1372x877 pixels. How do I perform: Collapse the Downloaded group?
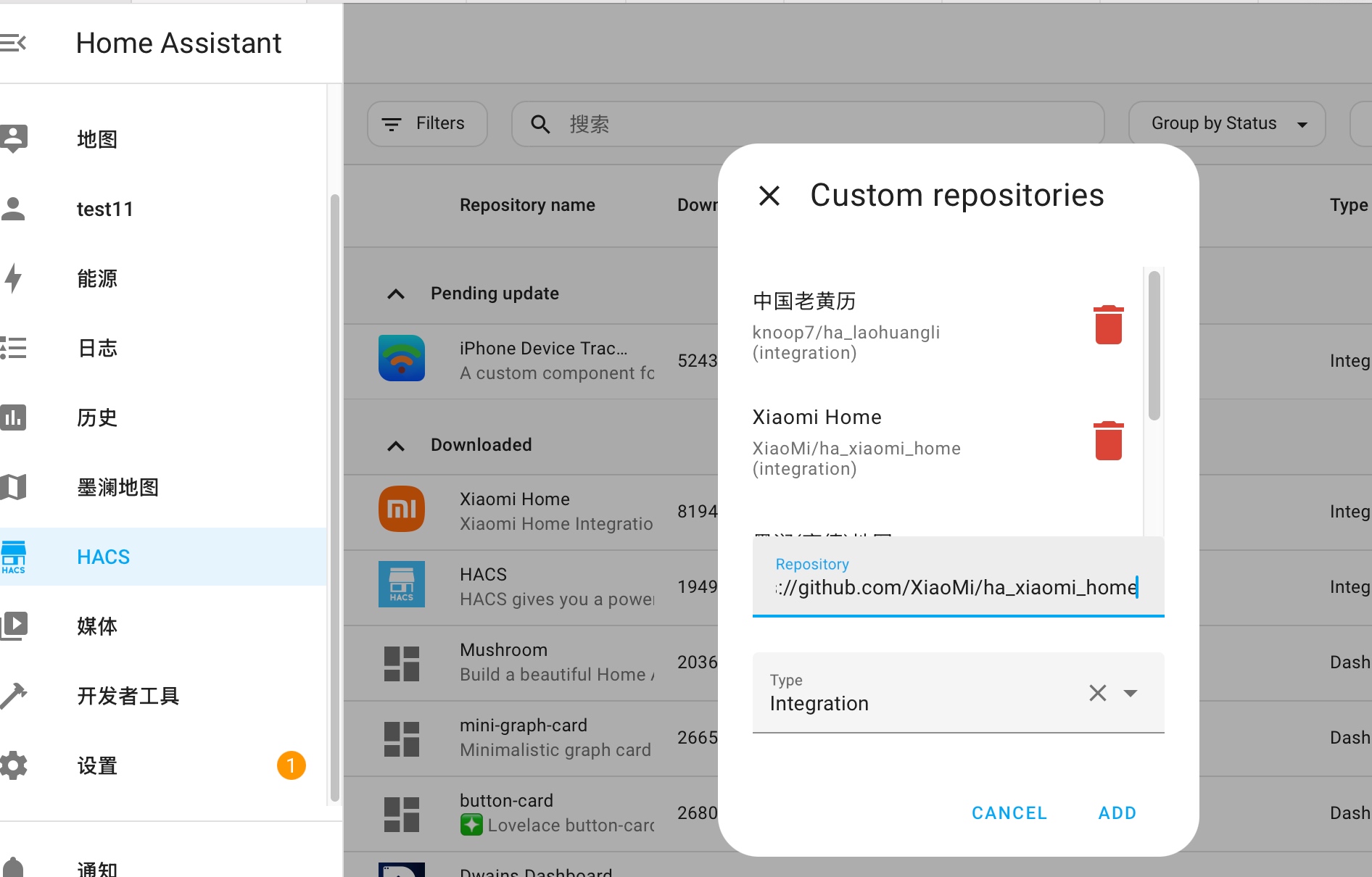(396, 445)
